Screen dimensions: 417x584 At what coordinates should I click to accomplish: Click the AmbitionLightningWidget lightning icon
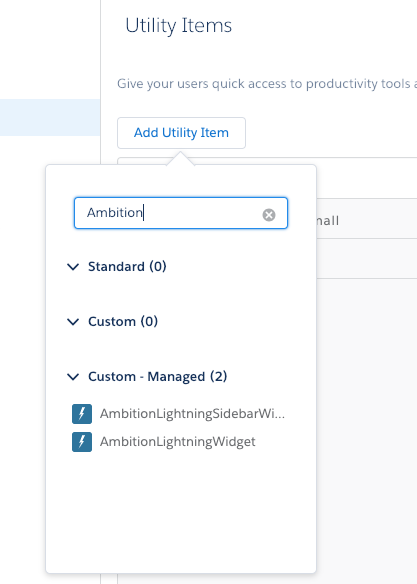point(82,442)
